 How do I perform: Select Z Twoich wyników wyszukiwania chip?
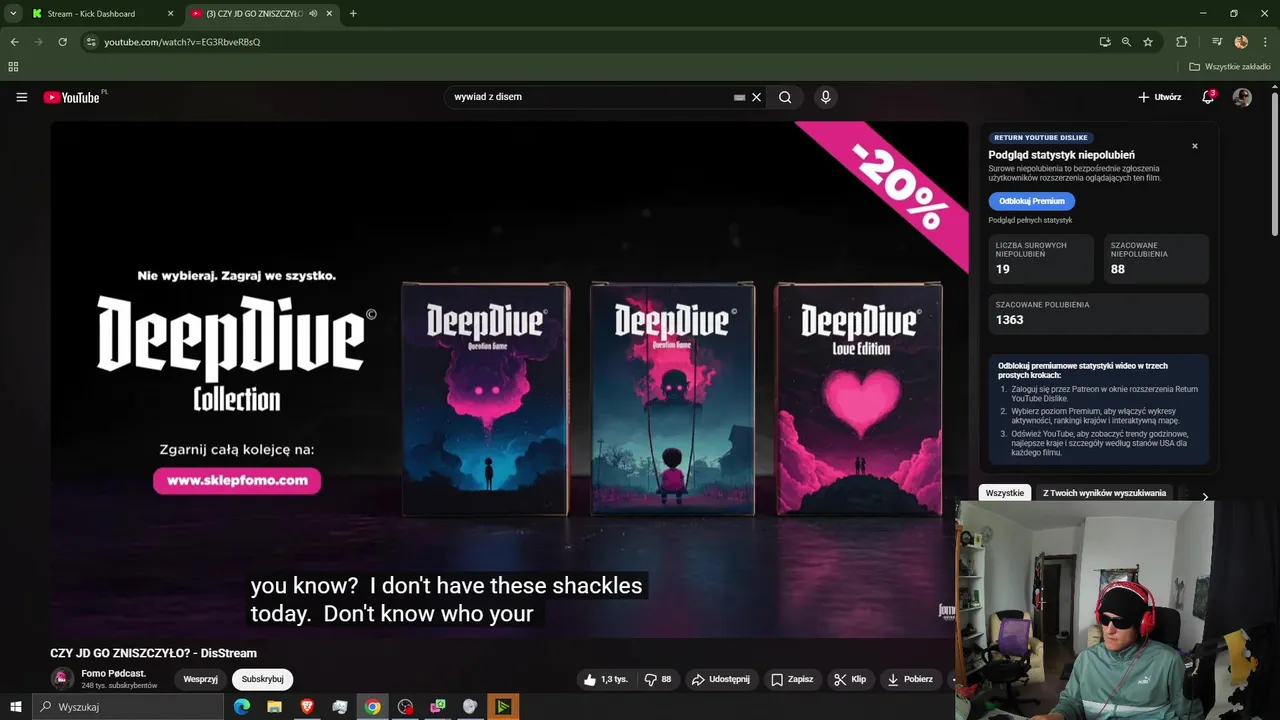click(1104, 493)
